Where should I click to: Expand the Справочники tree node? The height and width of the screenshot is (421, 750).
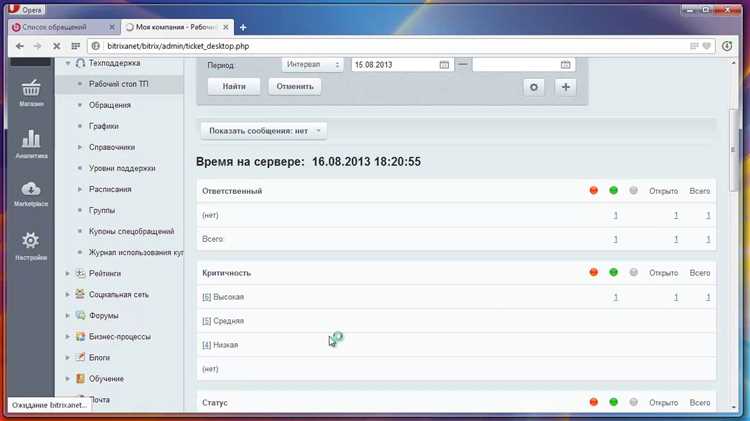[80, 147]
